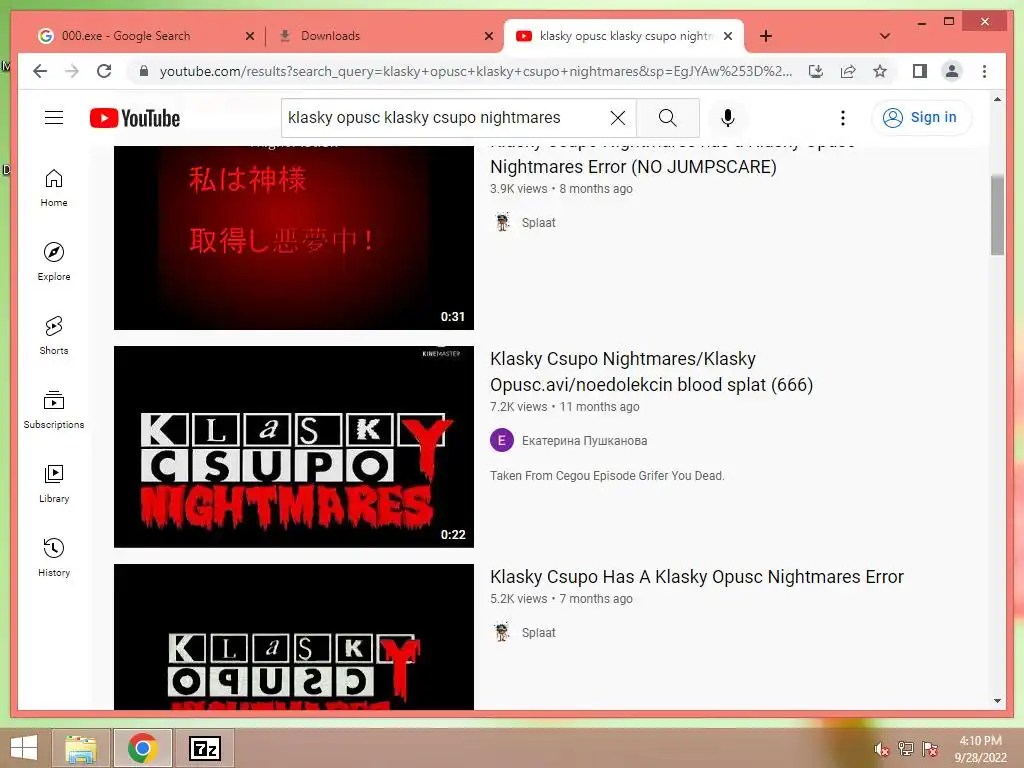Close the Downloads tab

click(488, 37)
